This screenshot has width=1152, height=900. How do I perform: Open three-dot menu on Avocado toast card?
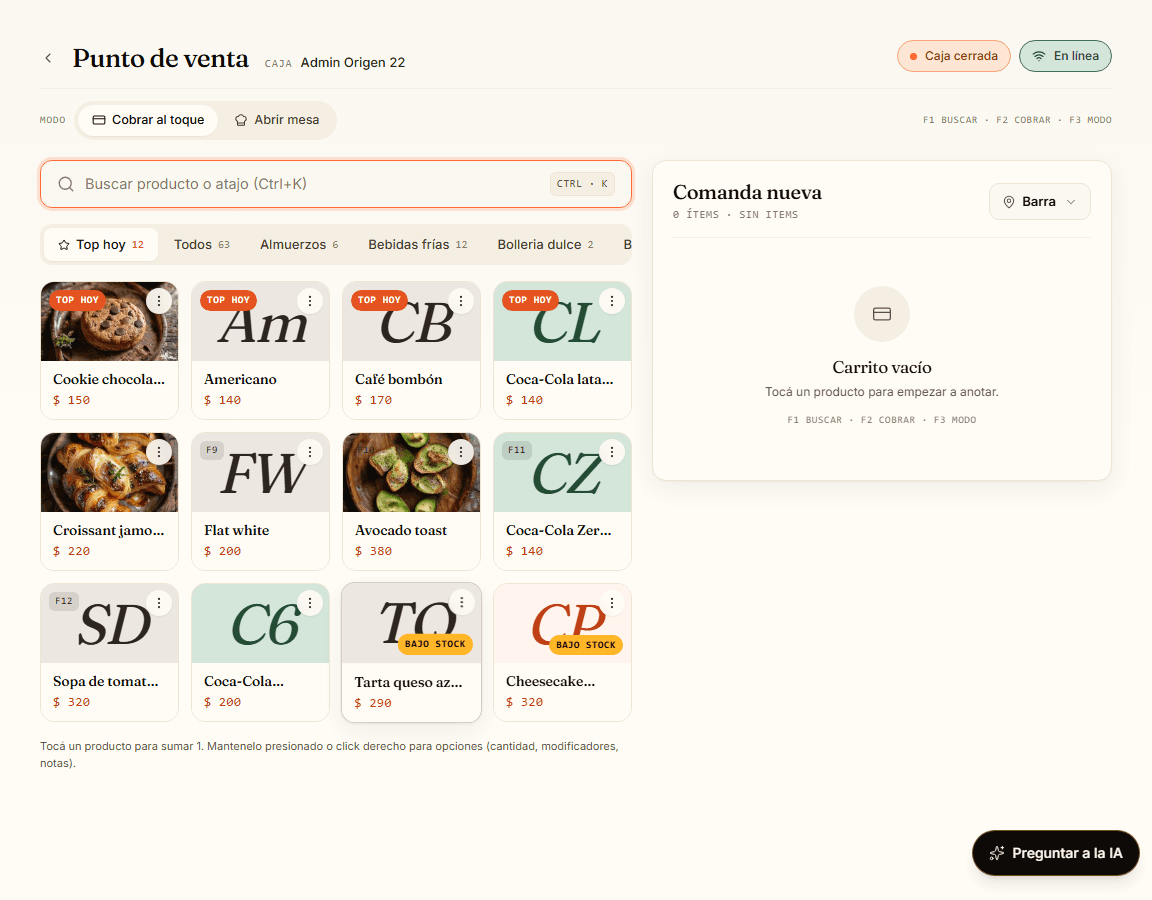(461, 452)
